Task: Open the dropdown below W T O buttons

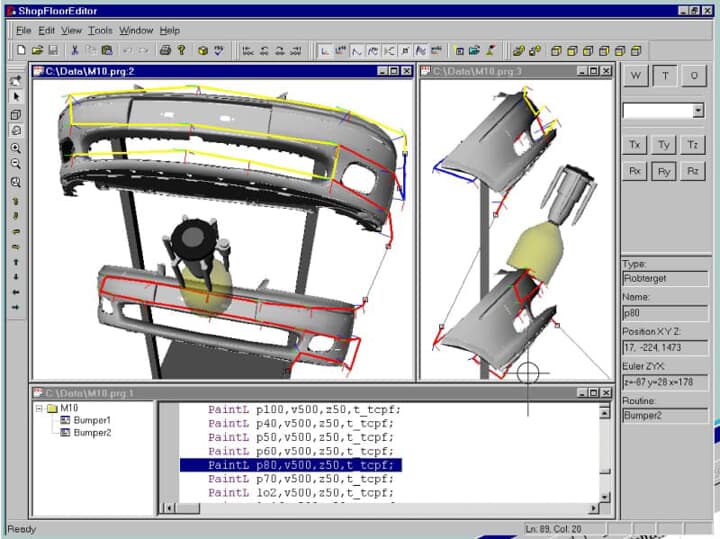Action: 698,111
